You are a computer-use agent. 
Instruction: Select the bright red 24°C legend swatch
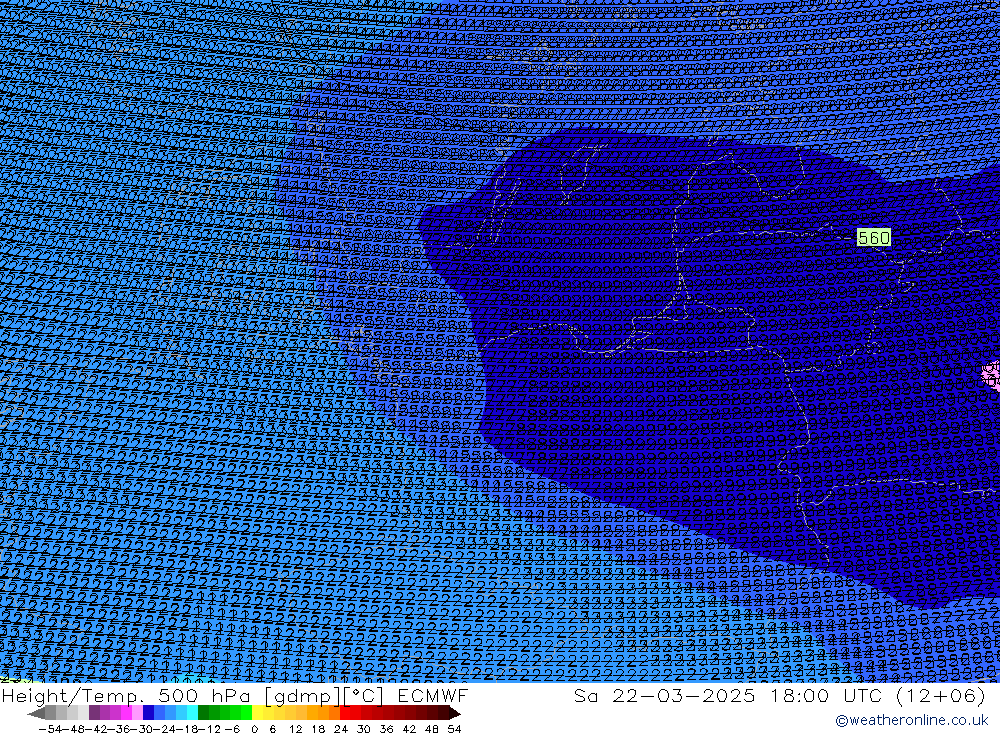[x=345, y=713]
